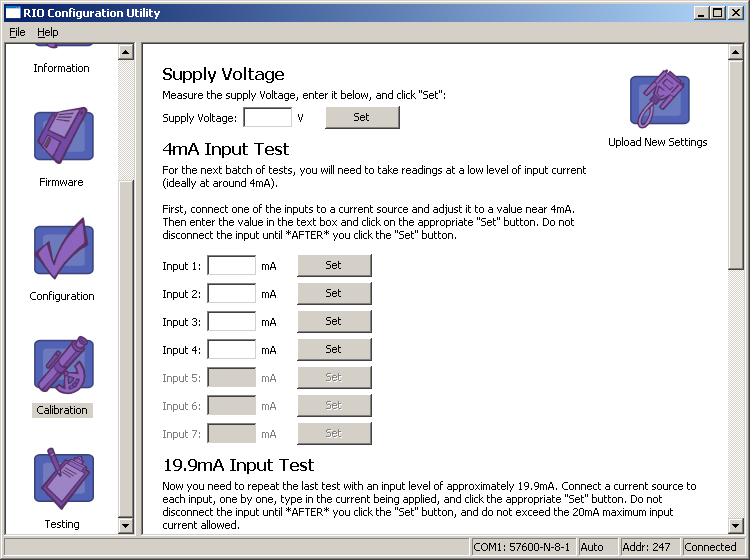Click Set button for Supply Voltage
The image size is (750, 560).
(361, 118)
